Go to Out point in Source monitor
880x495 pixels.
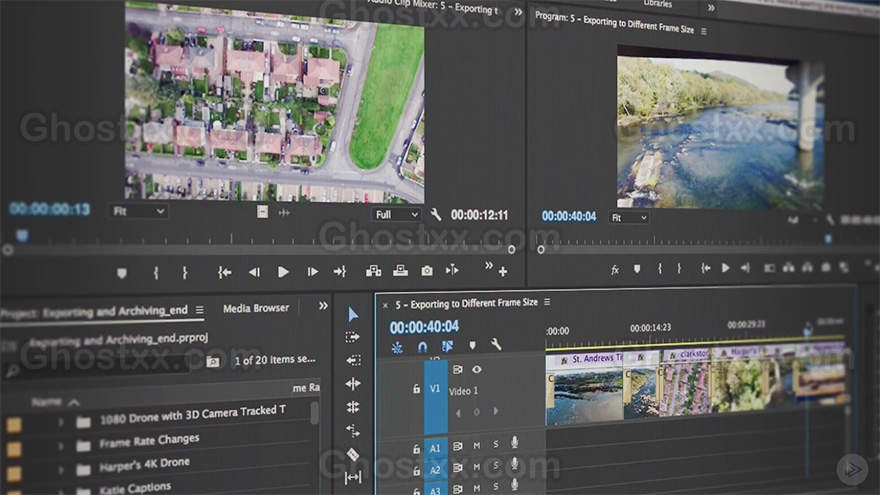340,272
